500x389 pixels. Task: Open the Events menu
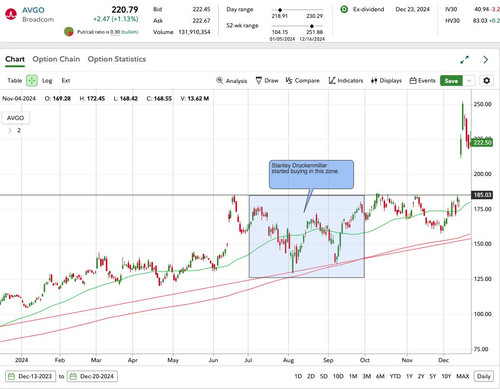(422, 81)
